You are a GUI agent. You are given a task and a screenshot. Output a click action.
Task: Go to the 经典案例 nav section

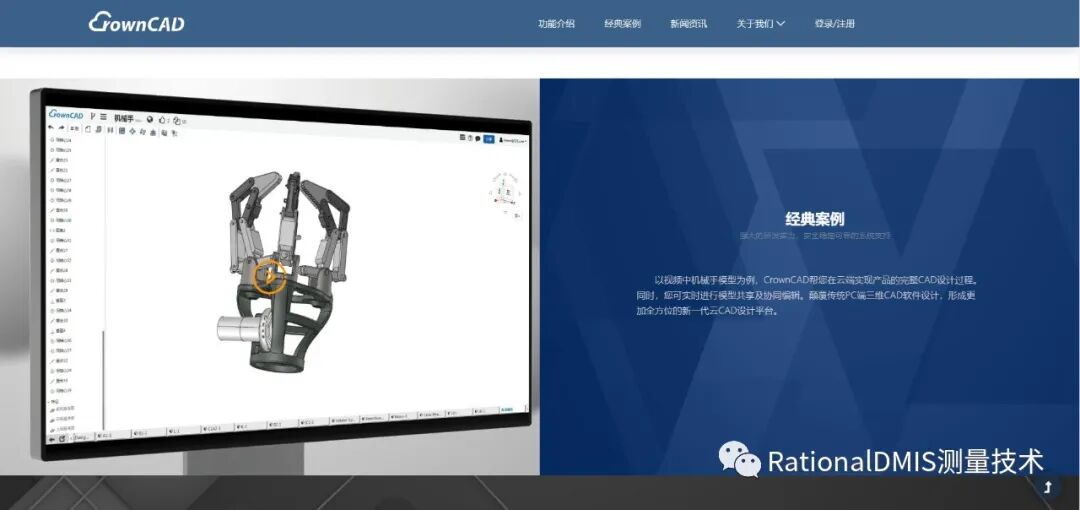point(622,23)
